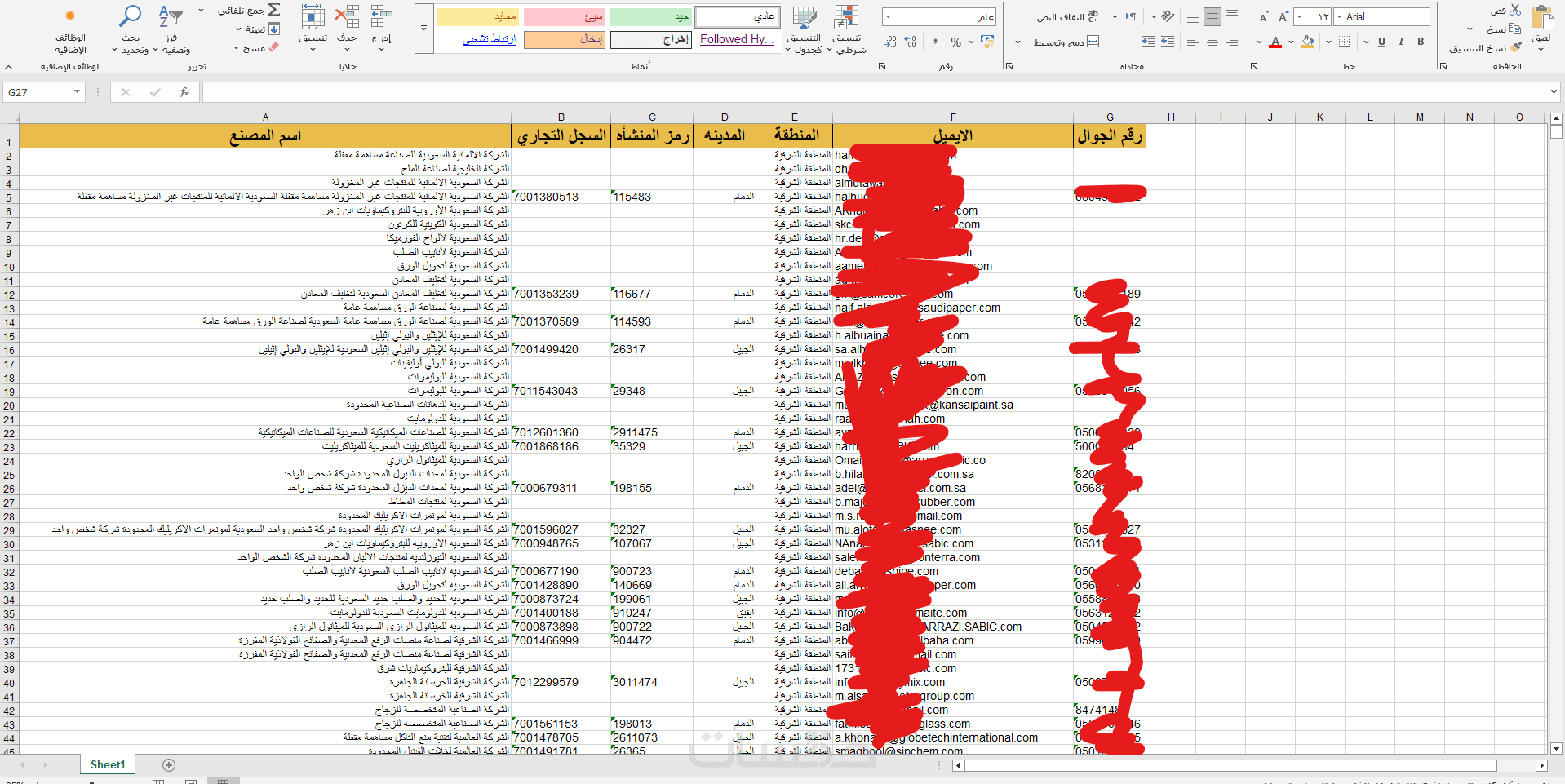Toggle Italic formatting
Screen dimensions: 1565x784
(1401, 42)
